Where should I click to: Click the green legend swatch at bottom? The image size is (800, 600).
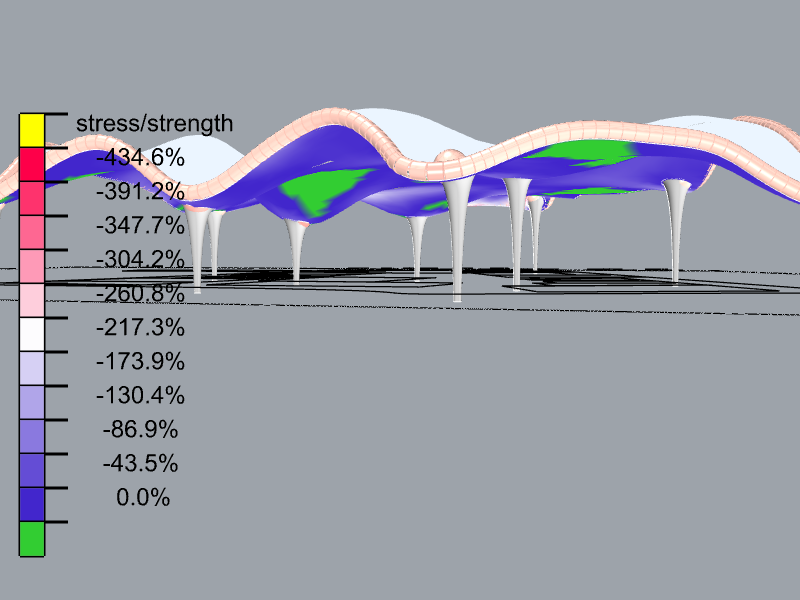click(32, 539)
